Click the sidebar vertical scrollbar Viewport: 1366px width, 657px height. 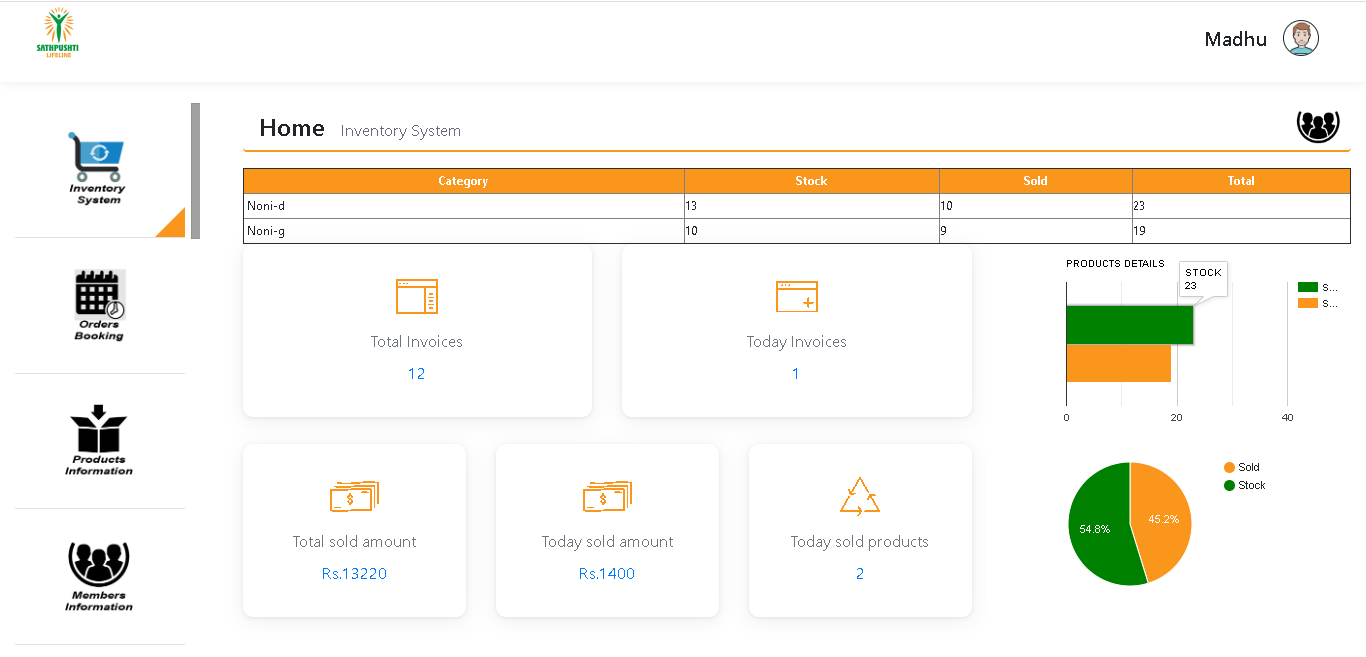pyautogui.click(x=195, y=170)
